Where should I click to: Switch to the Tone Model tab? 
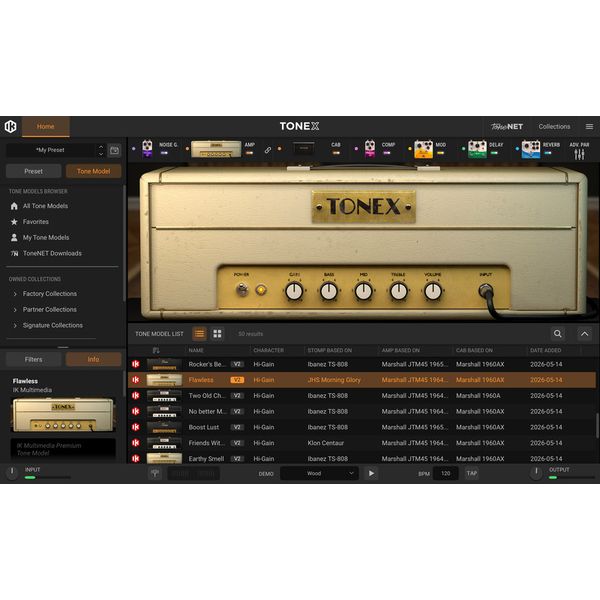pyautogui.click(x=93, y=171)
